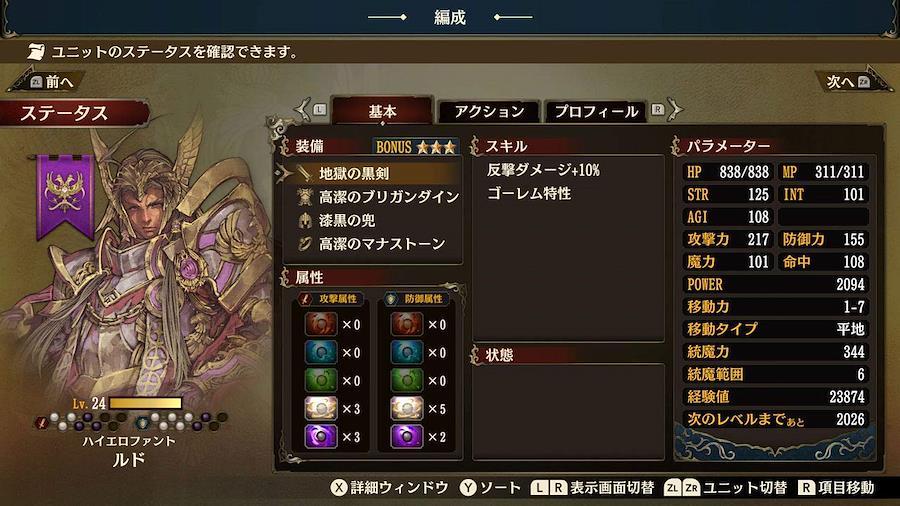Image resolution: width=900 pixels, height=506 pixels.
Task: Select the 基本 tab
Action: tap(382, 111)
